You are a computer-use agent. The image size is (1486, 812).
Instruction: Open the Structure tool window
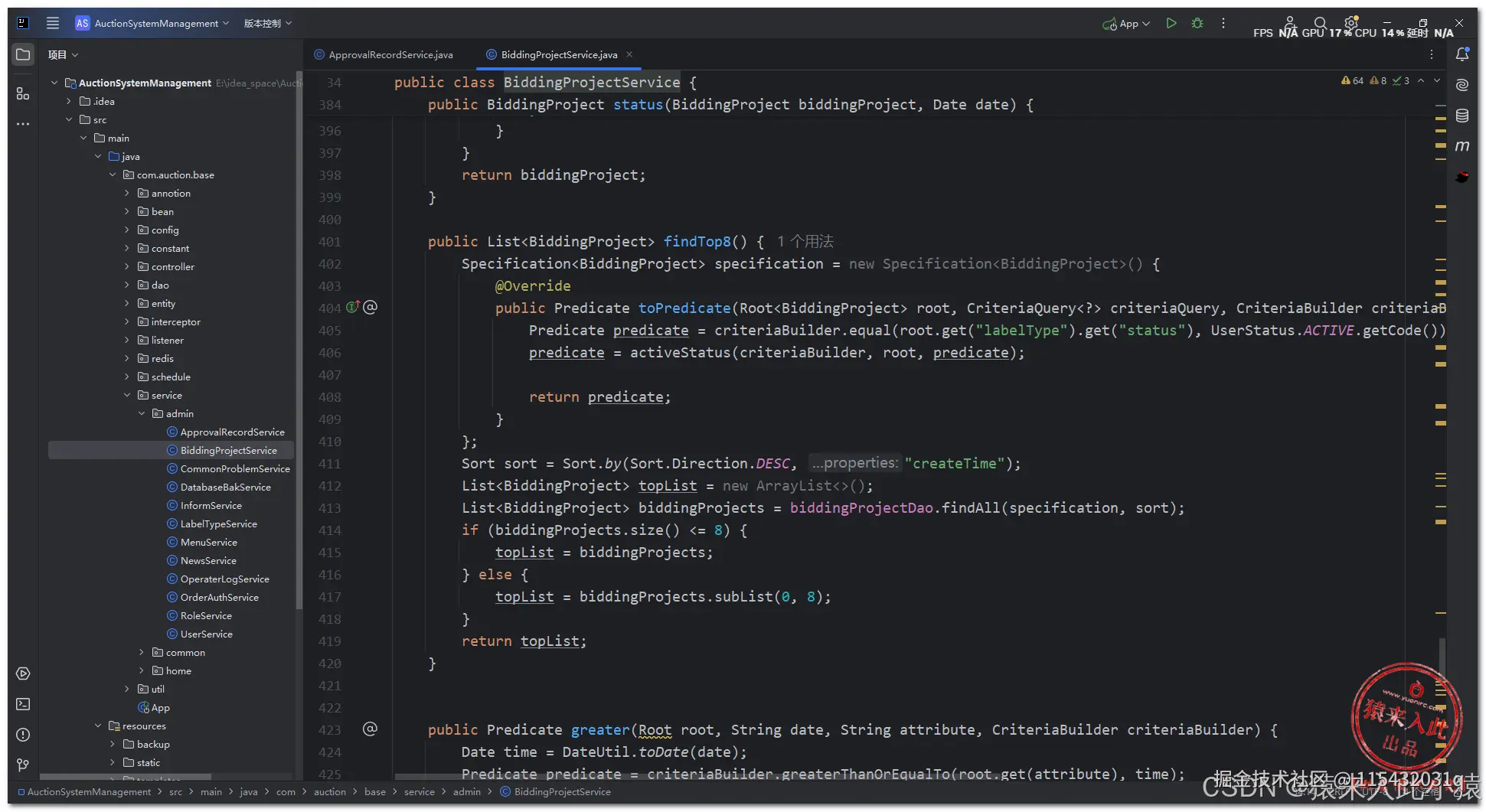coord(23,93)
